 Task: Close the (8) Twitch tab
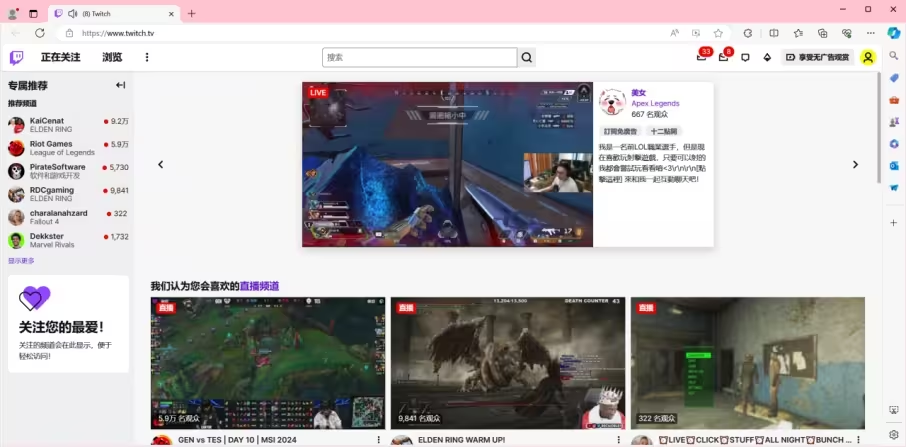(171, 13)
